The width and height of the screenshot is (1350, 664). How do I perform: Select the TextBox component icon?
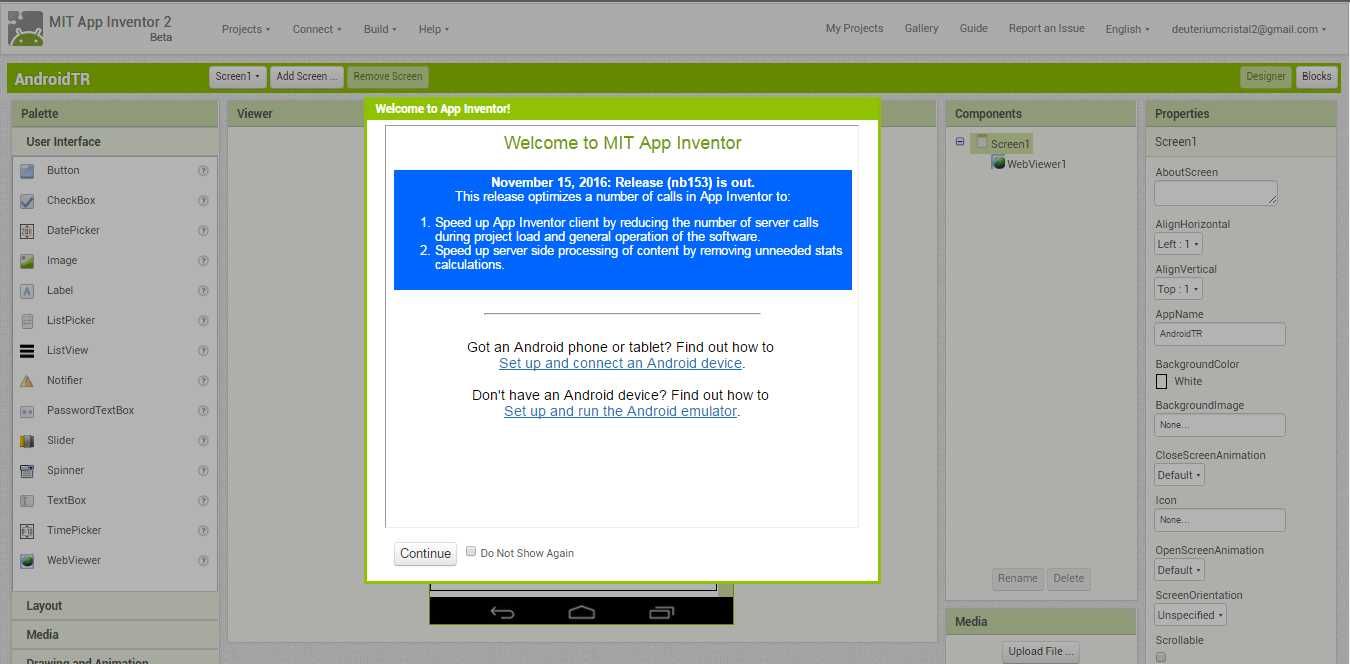[27, 501]
